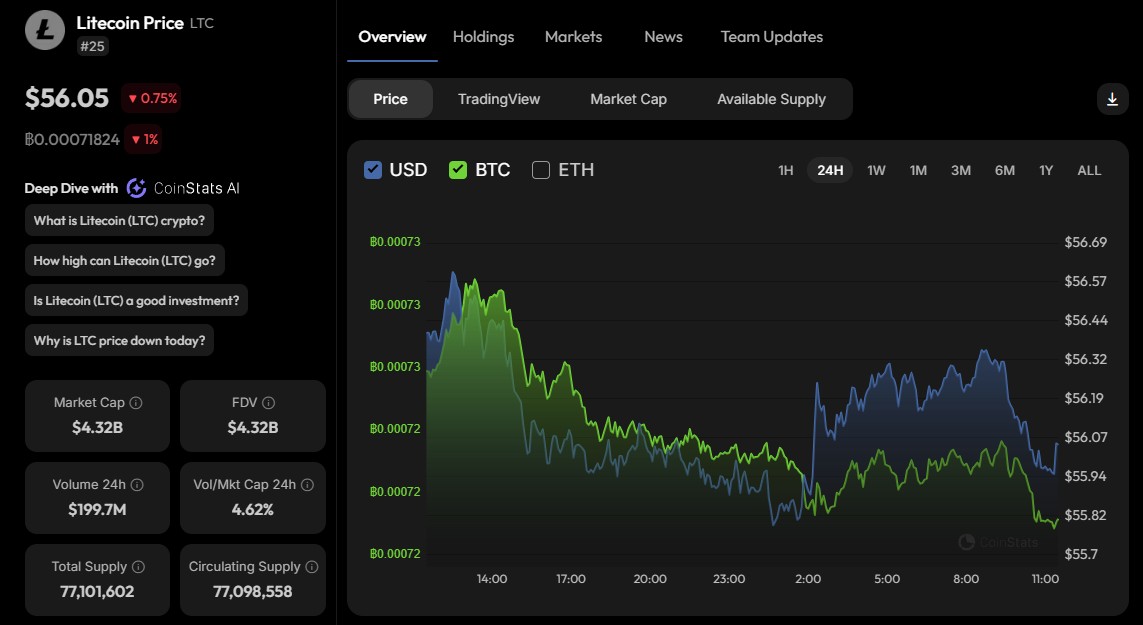Click Total Supply info icon

(137, 567)
